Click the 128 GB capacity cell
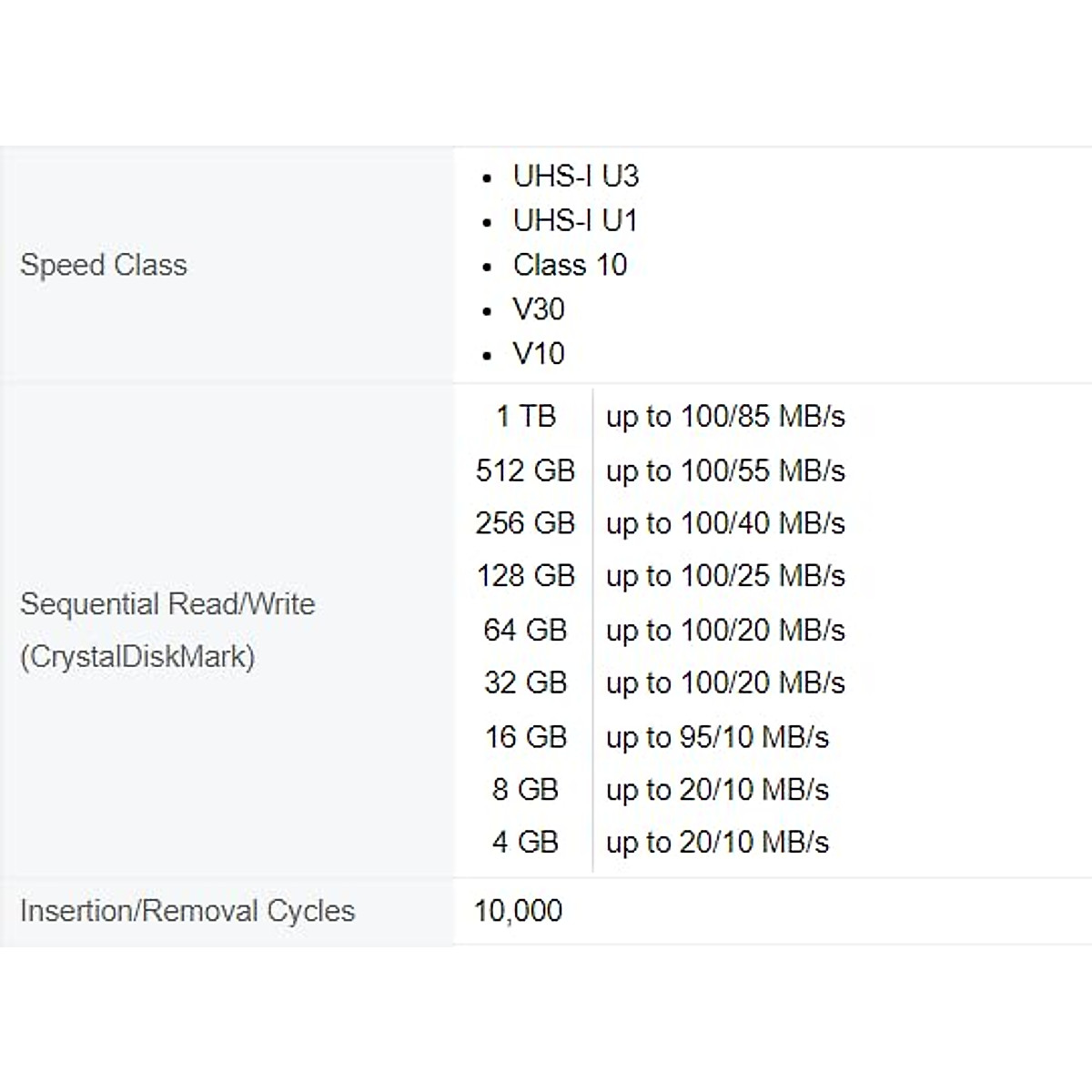 [x=525, y=576]
